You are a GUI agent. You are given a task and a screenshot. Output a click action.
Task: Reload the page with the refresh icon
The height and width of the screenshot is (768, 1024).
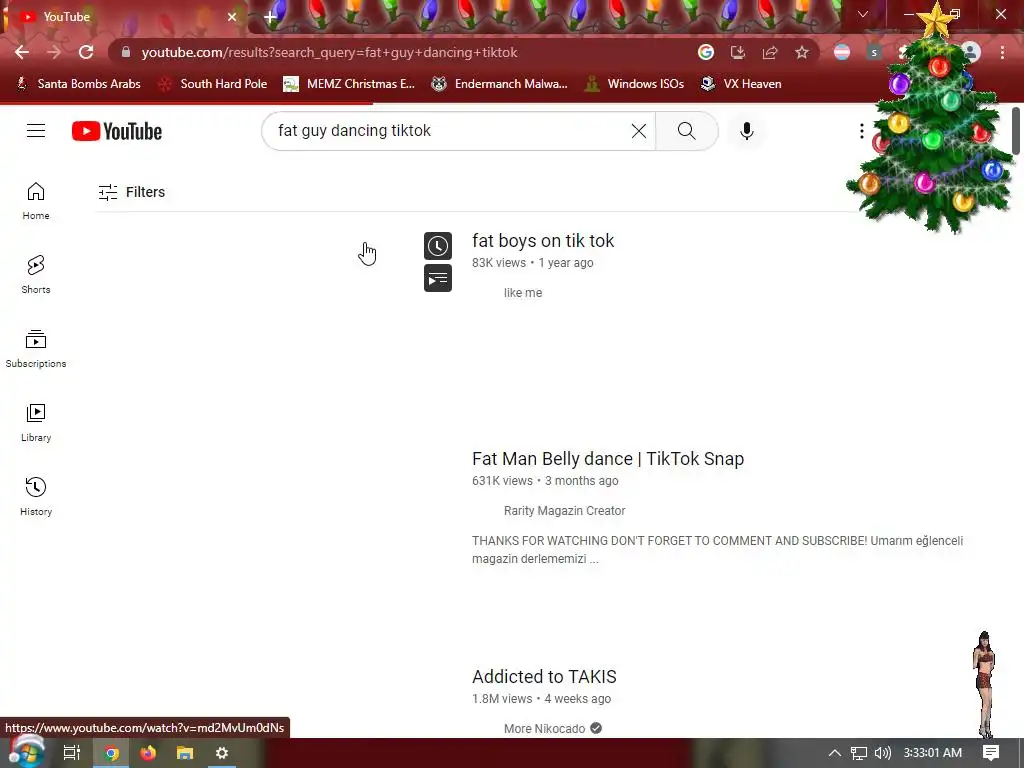click(x=86, y=52)
